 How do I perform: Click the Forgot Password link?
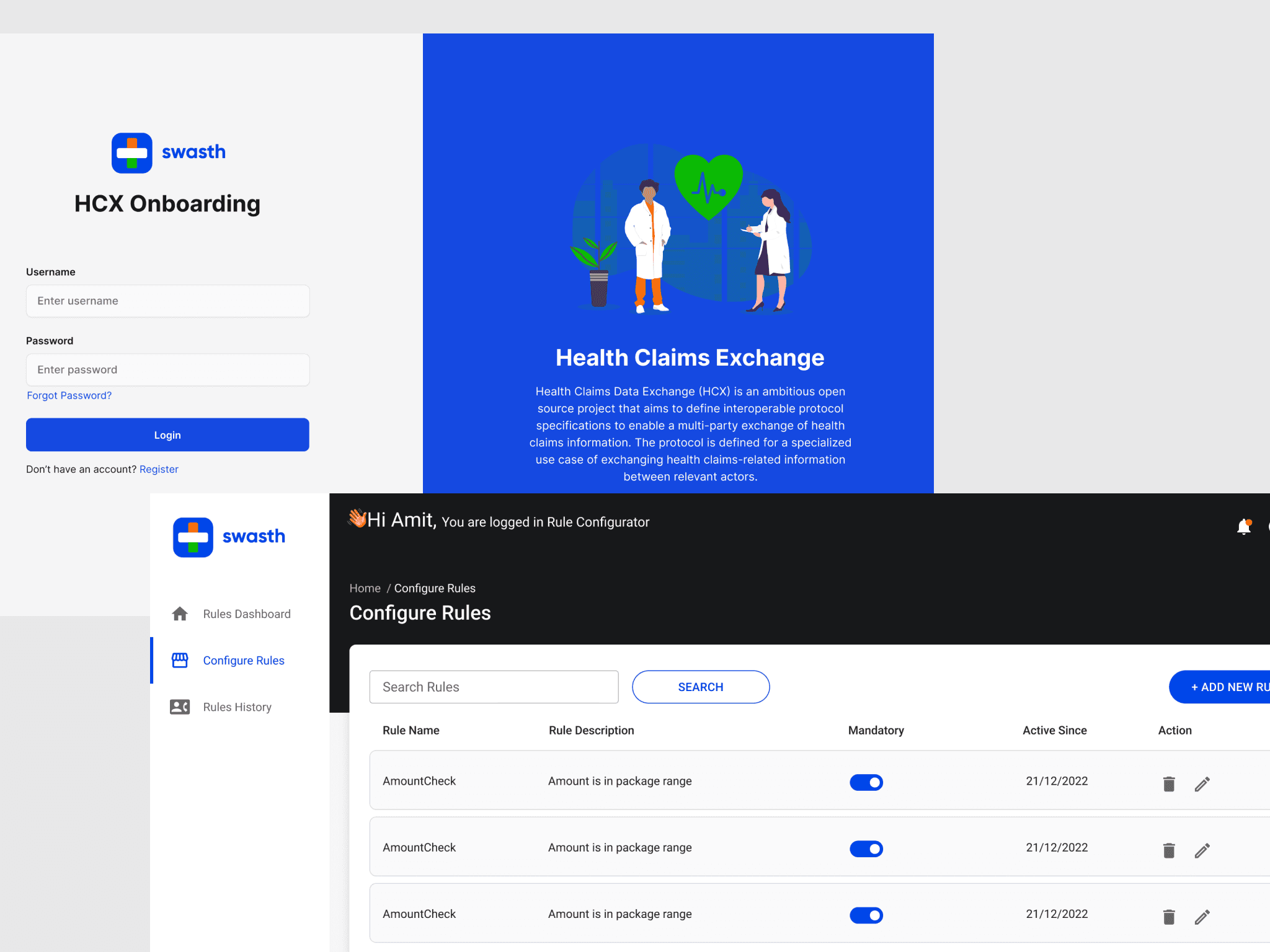click(69, 395)
